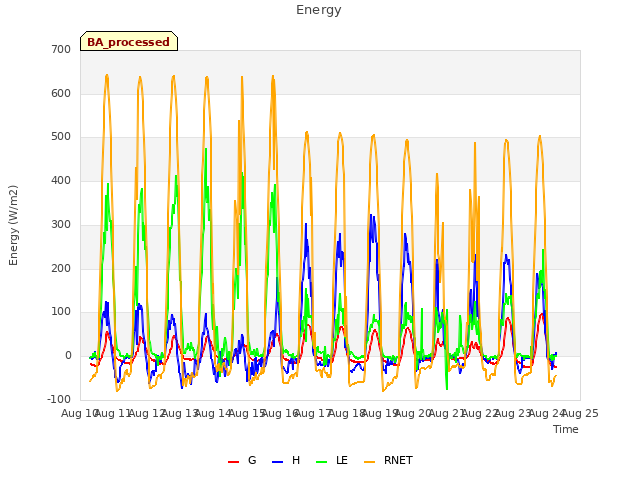Click the Aug 23 x-axis tick label
The height and width of the screenshot is (480, 640).
click(x=513, y=414)
